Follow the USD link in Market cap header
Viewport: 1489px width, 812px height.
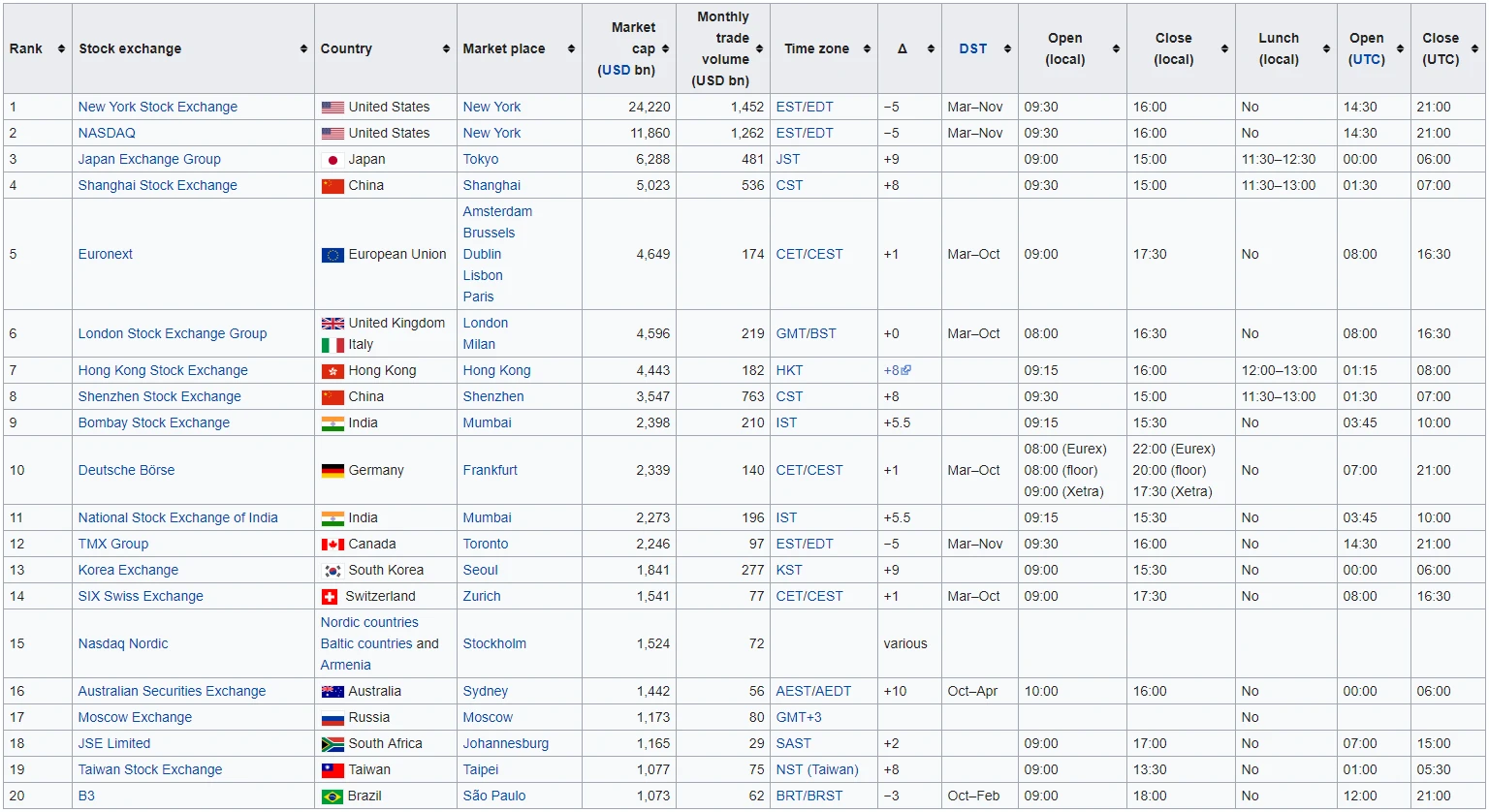pyautogui.click(x=616, y=70)
